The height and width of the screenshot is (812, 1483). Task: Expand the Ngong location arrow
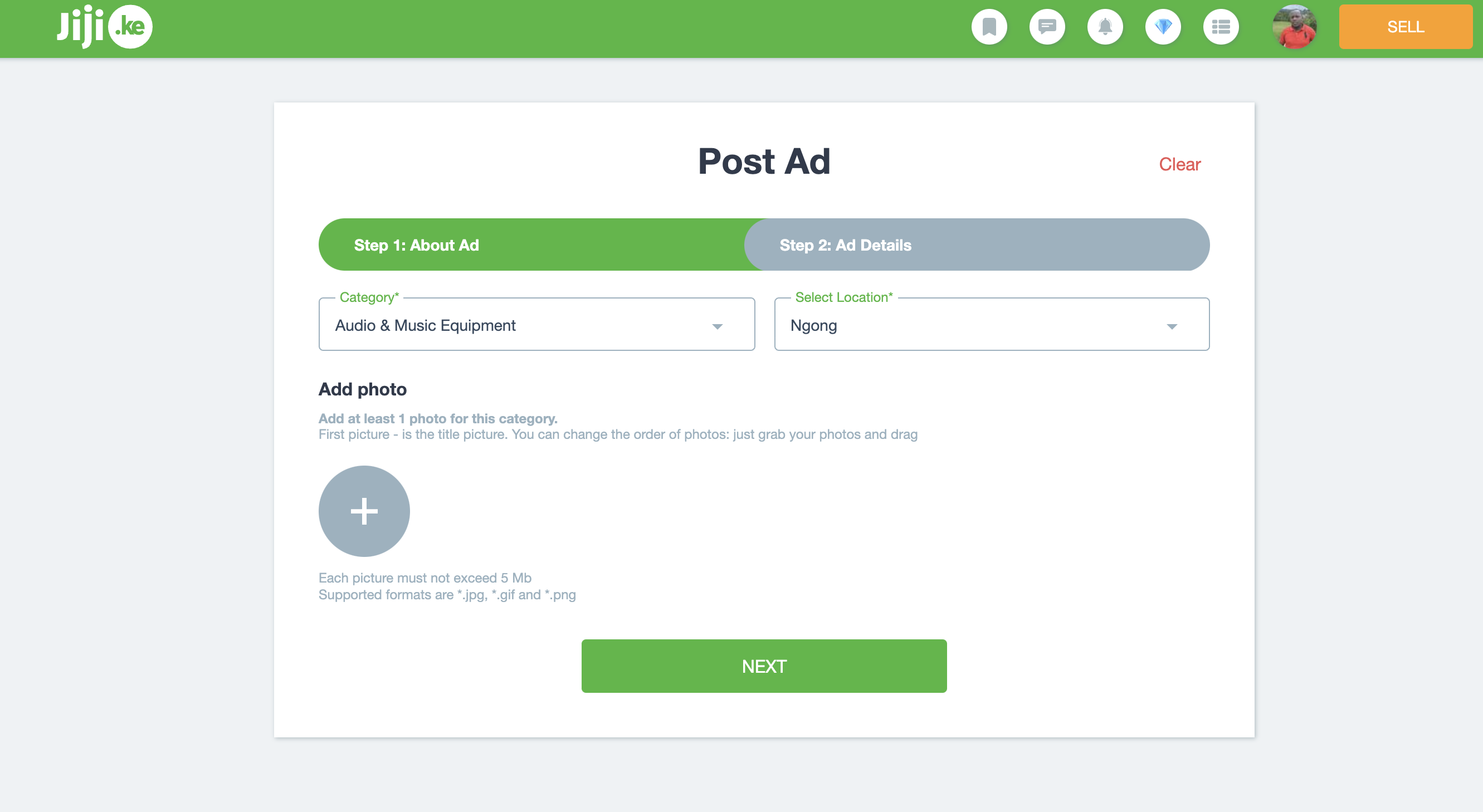point(1172,326)
